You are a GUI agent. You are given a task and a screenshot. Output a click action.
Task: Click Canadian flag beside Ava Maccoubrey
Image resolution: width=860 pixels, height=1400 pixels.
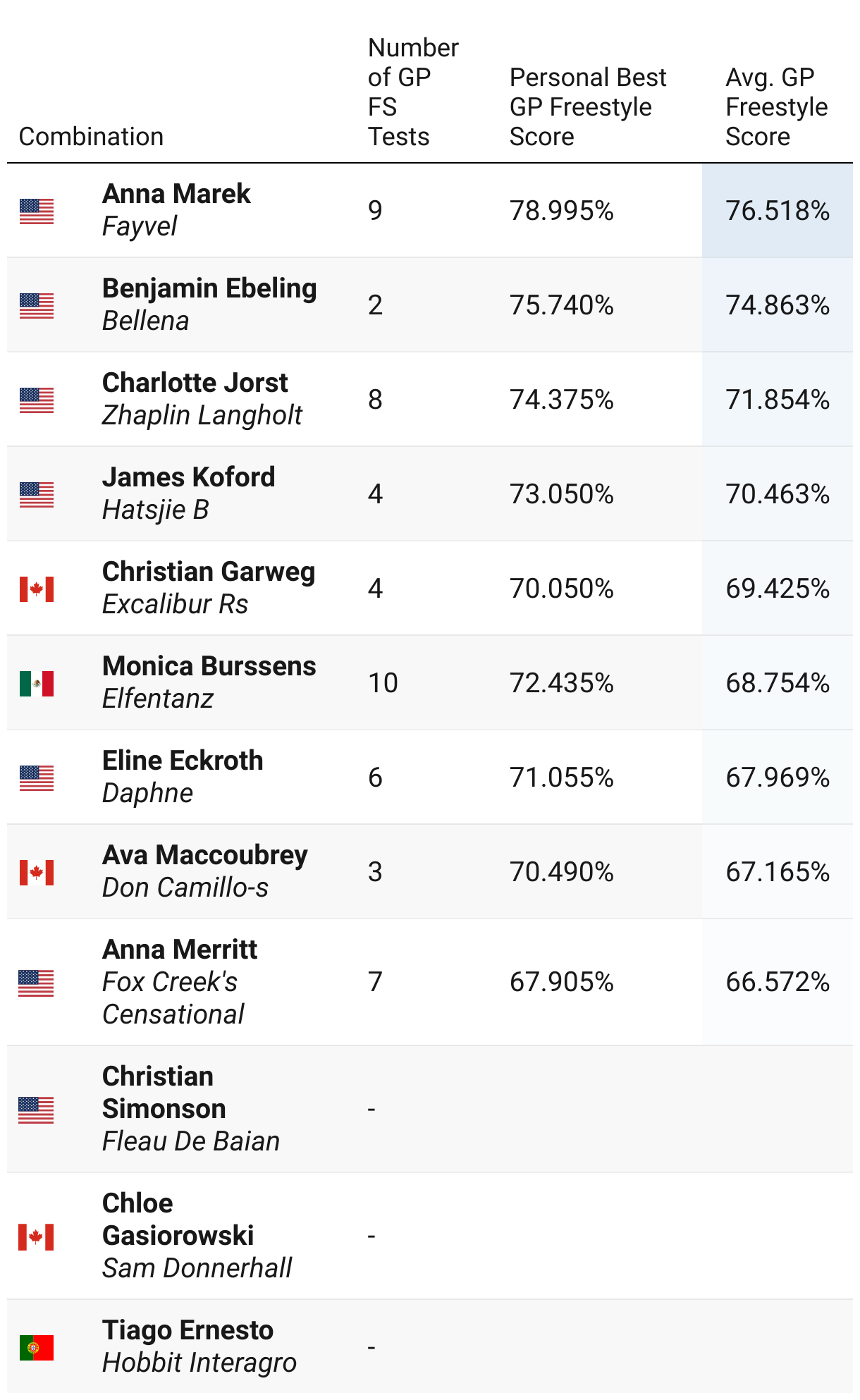37,872
